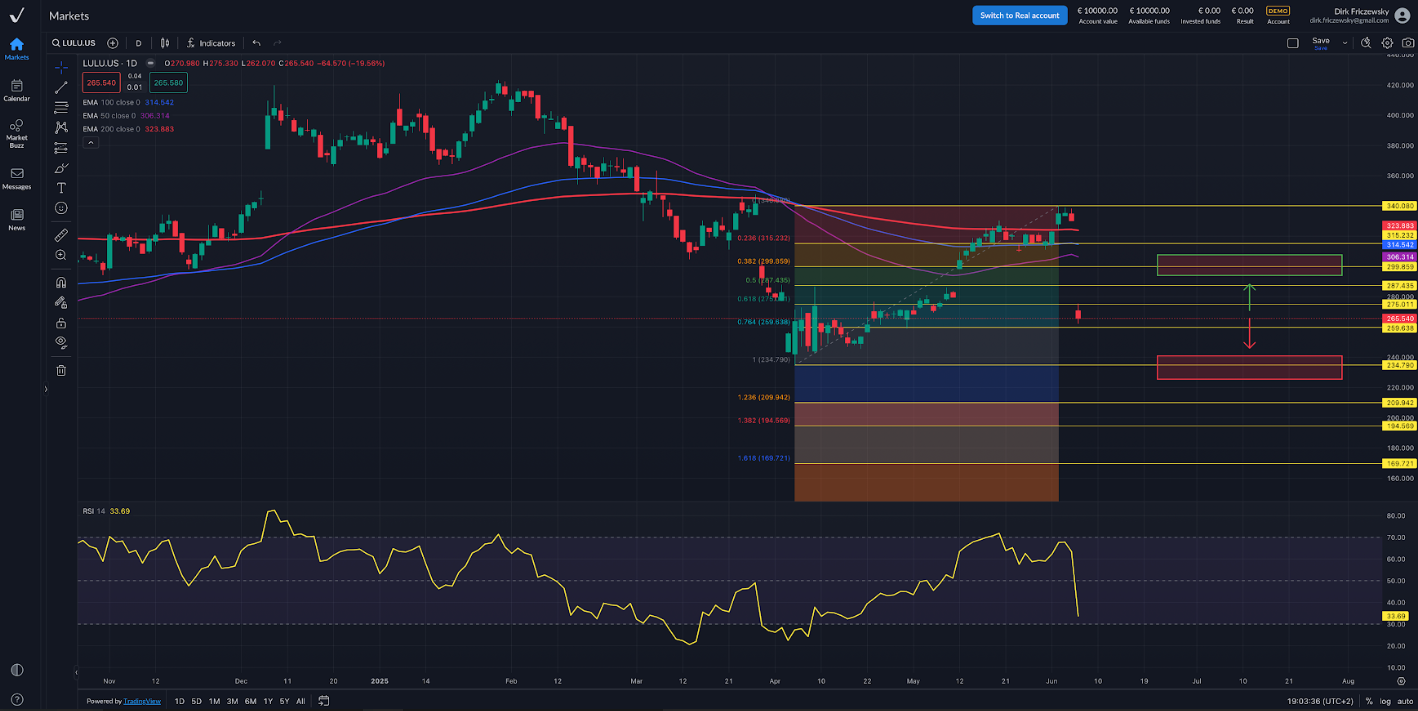Collapse the EMA indicator legend chevron
This screenshot has height=711, width=1418.
(90, 143)
